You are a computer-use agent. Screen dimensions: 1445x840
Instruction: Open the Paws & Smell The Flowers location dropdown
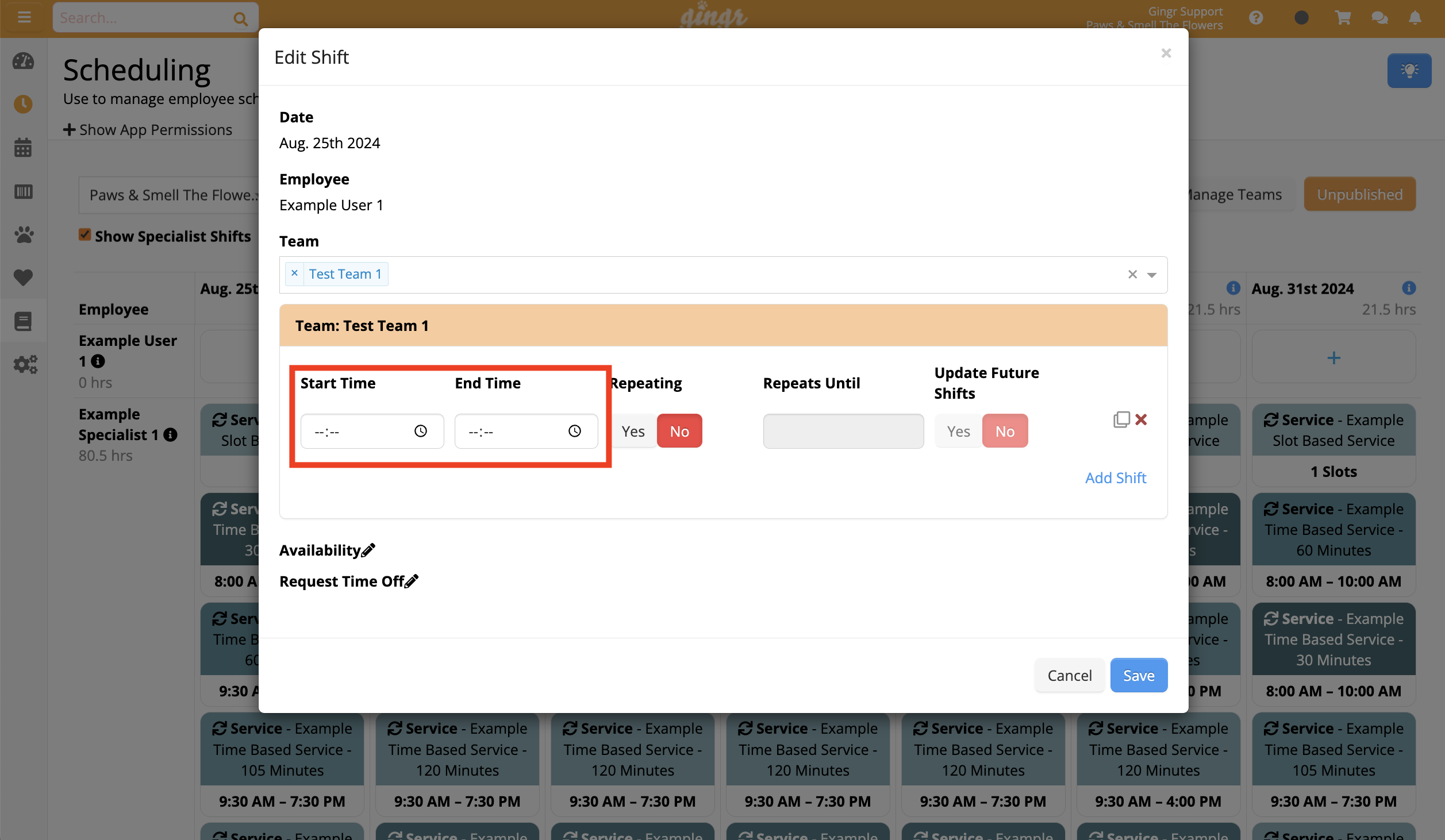[170, 195]
